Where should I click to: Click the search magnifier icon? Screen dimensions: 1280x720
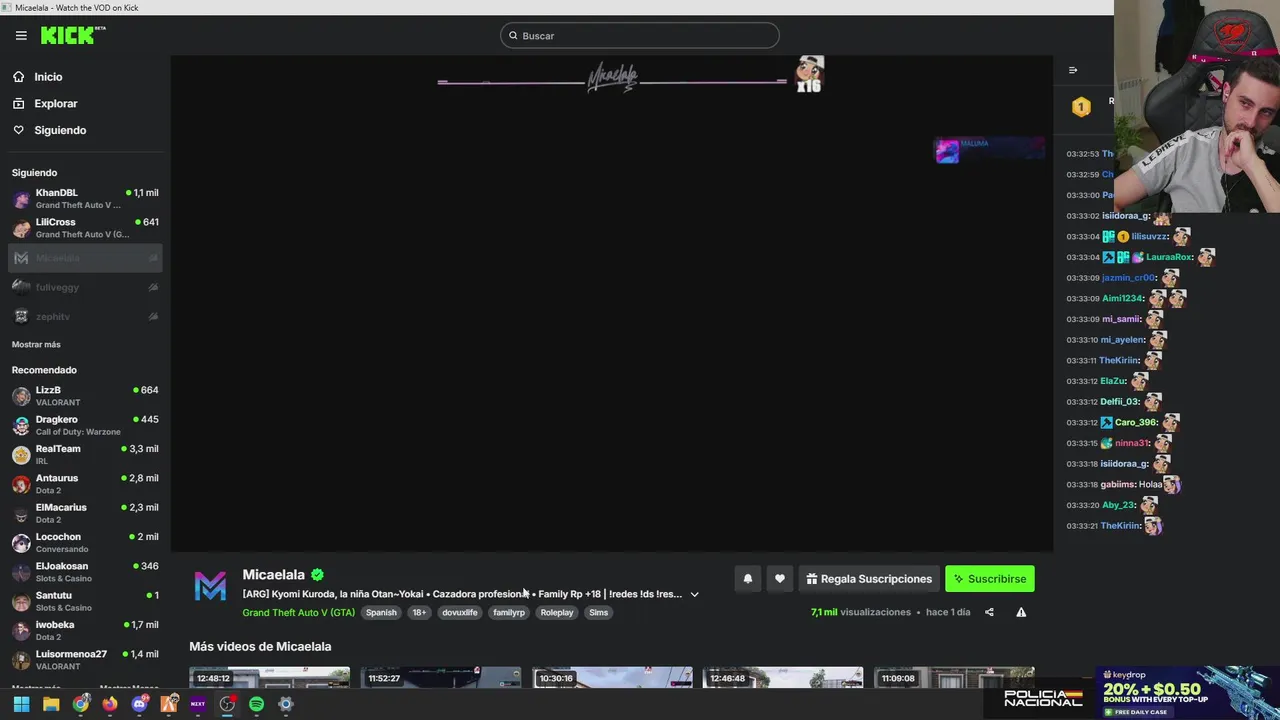[513, 36]
